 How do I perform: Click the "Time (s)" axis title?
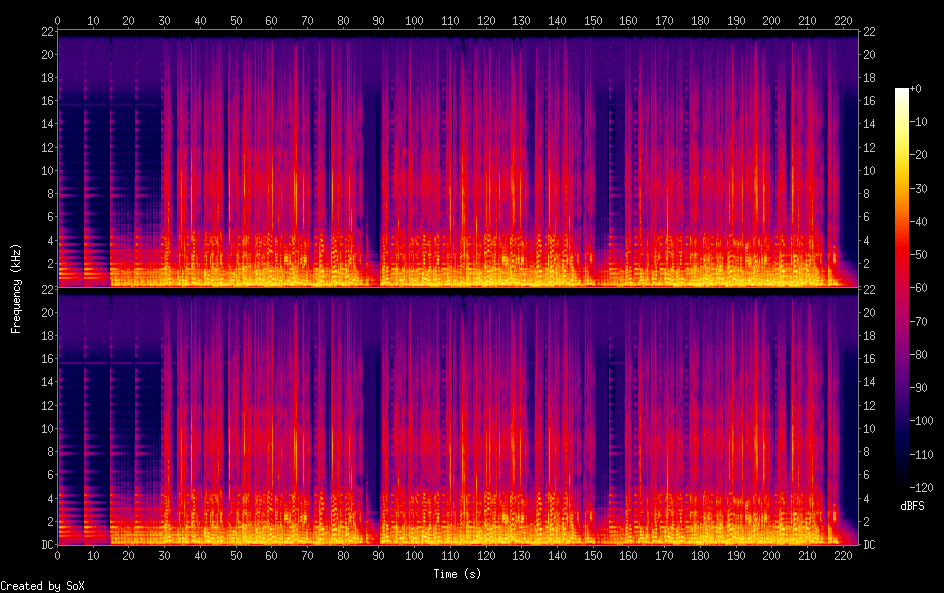pos(458,574)
